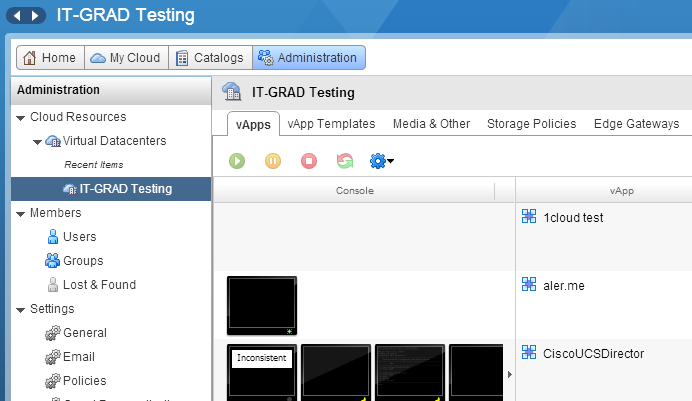692x401 pixels.
Task: Open Policies settings
Action: [x=84, y=380]
